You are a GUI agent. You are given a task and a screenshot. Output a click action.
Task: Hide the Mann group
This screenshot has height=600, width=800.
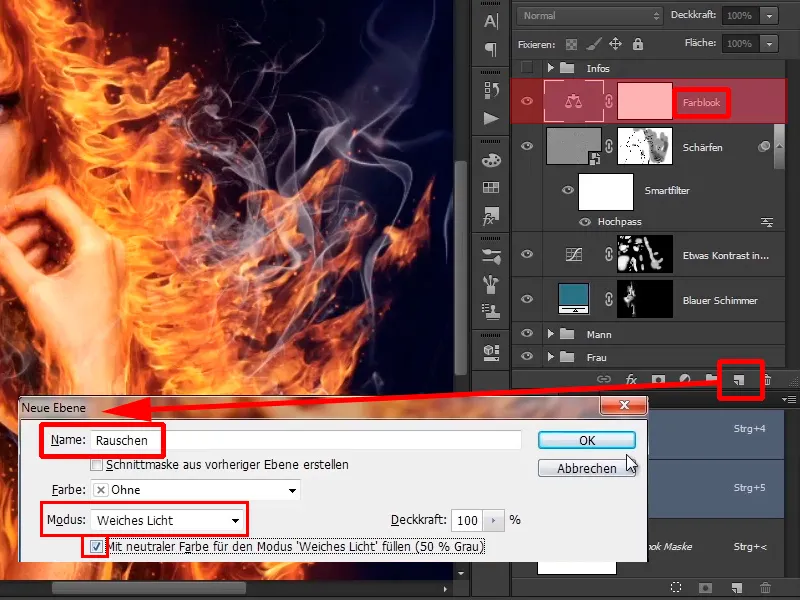[527, 333]
